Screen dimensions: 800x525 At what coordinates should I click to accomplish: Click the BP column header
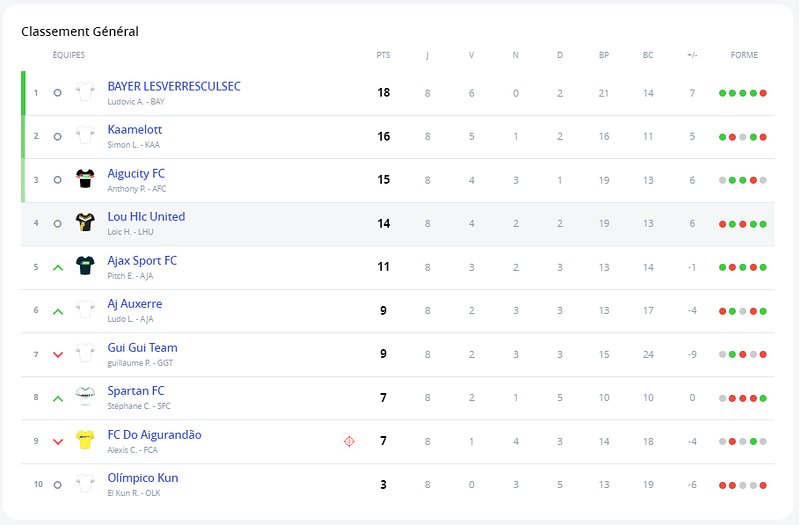(x=604, y=55)
